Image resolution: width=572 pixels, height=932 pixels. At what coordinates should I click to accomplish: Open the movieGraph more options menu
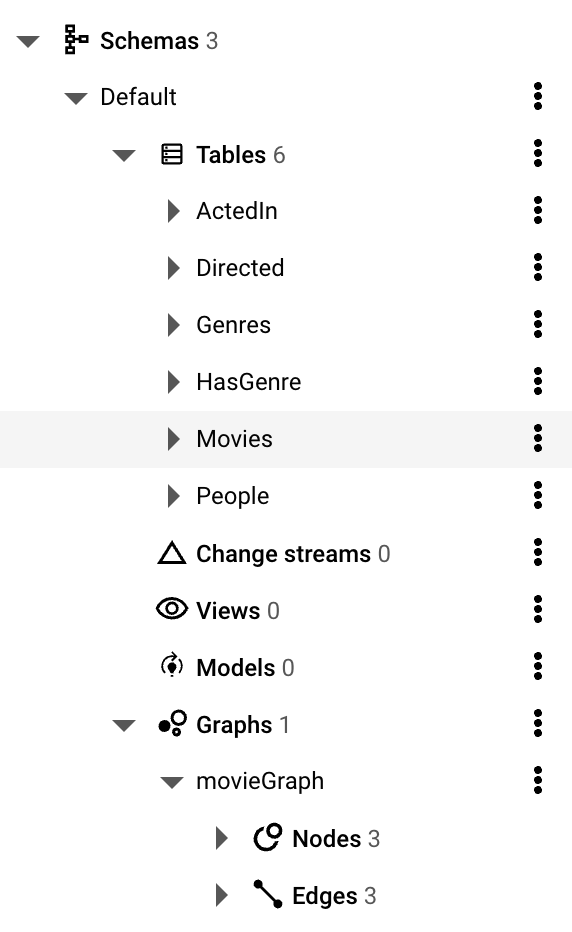(x=538, y=780)
